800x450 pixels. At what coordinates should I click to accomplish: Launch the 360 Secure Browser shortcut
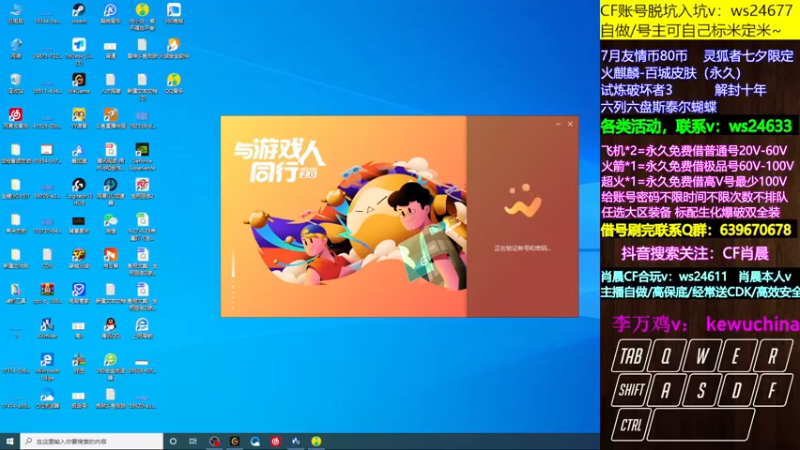tap(110, 365)
